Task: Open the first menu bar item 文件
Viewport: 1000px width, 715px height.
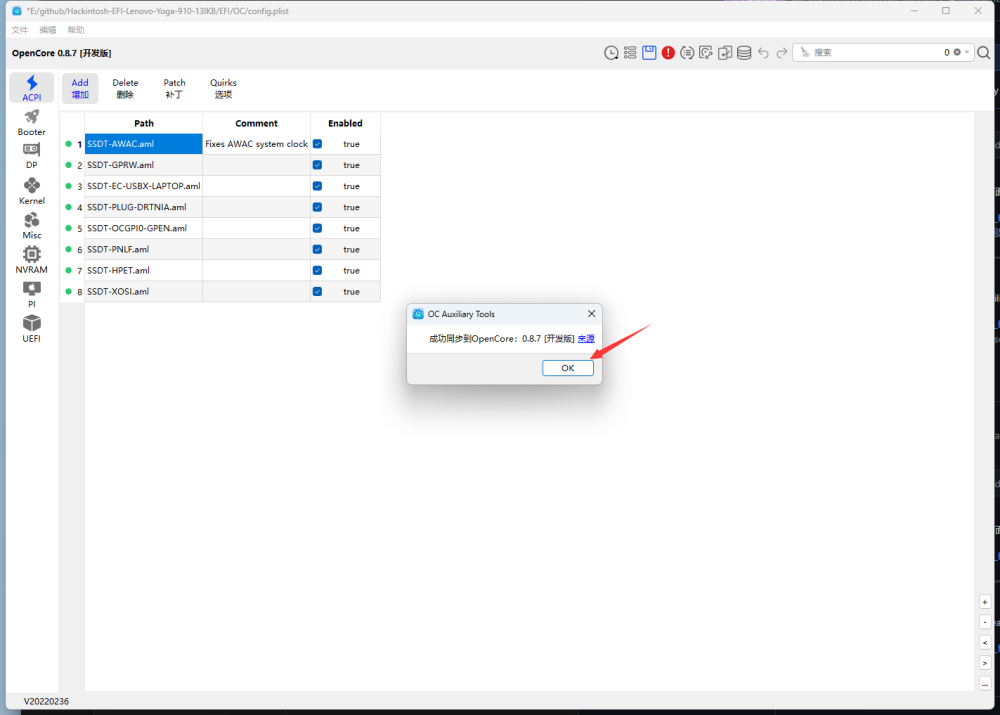Action: click(20, 30)
